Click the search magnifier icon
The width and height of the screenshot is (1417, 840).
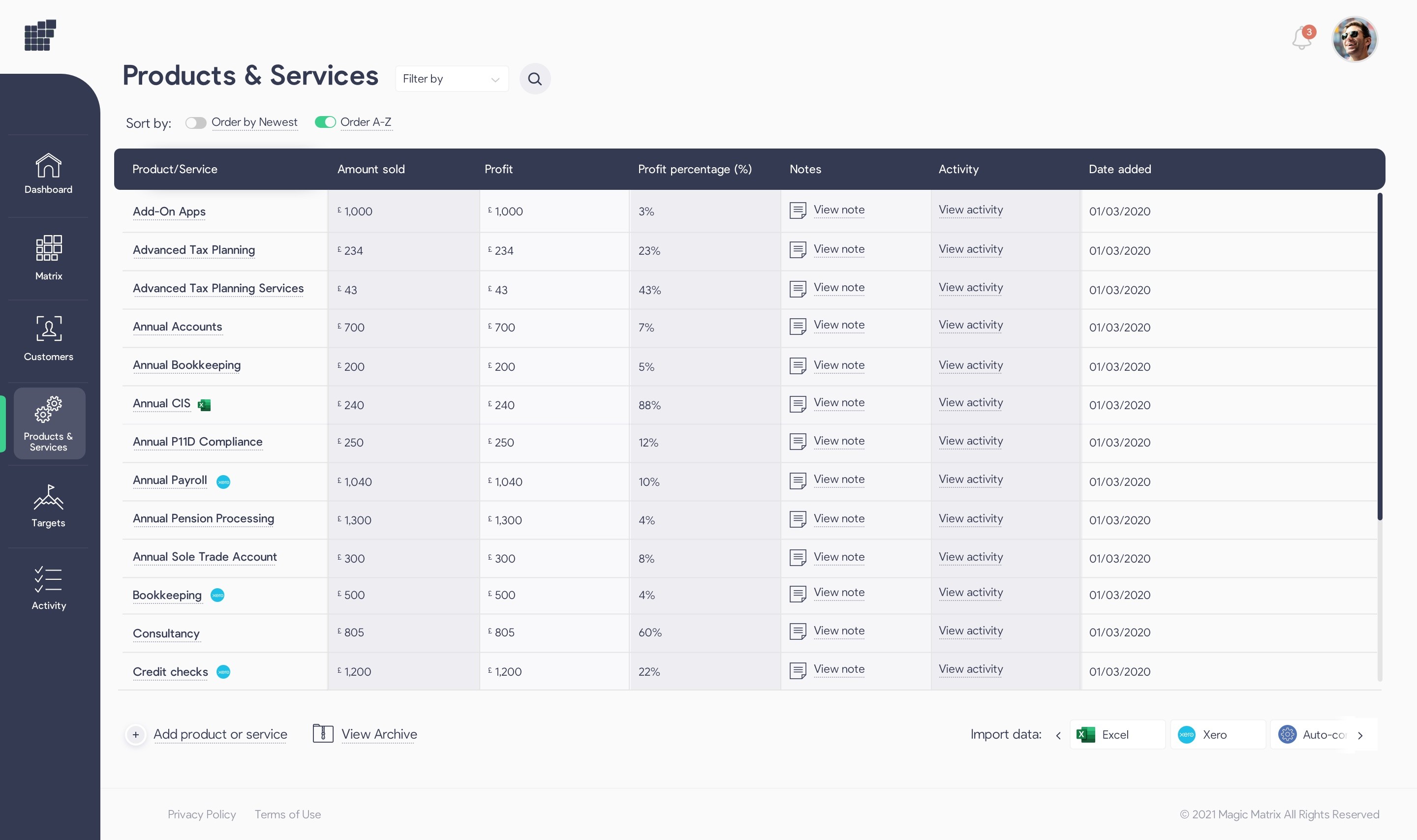pyautogui.click(x=534, y=79)
